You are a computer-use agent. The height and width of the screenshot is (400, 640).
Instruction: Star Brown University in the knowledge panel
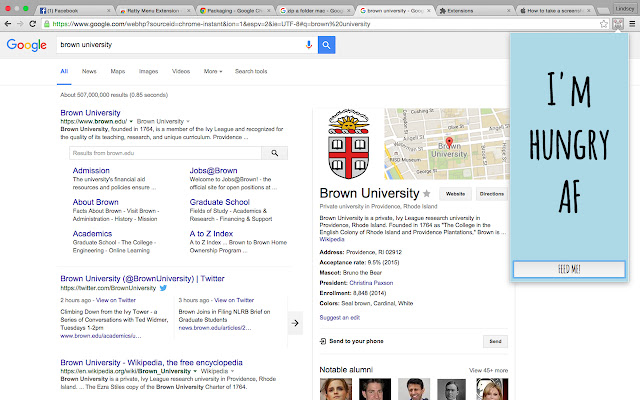[x=427, y=193]
